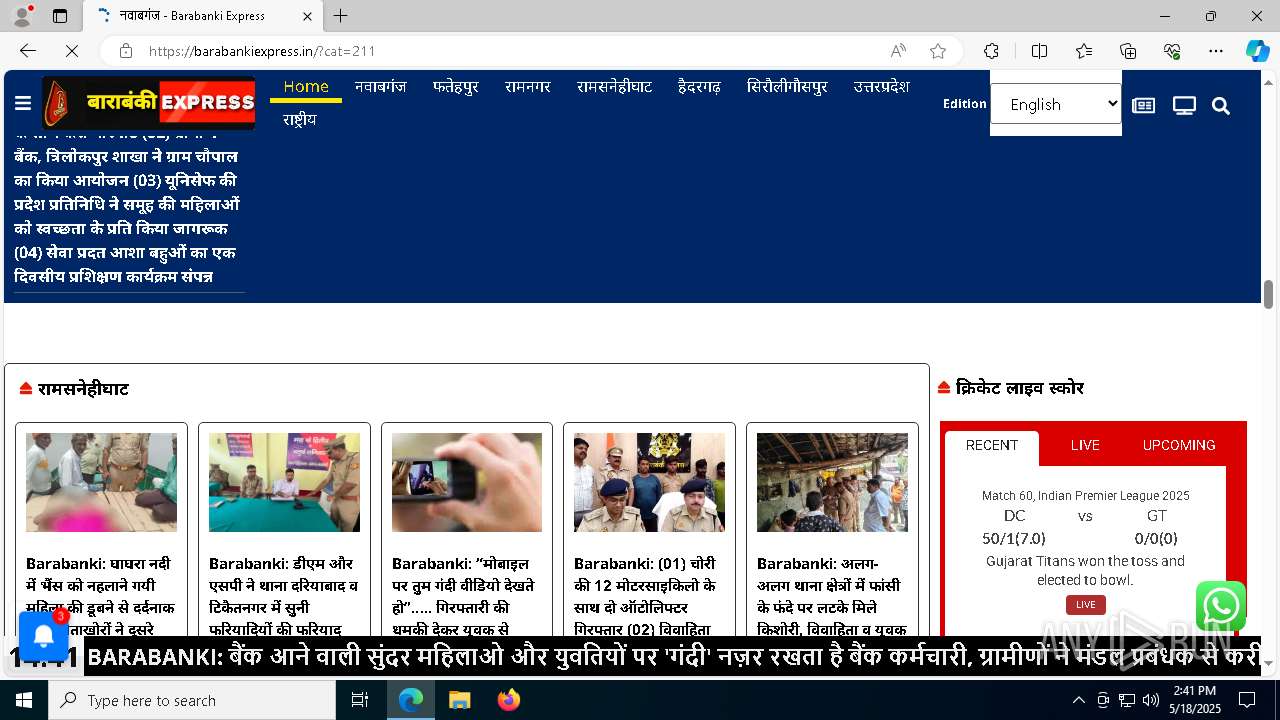Go to सिरौलीगौसपुर menu item

pyautogui.click(x=787, y=87)
